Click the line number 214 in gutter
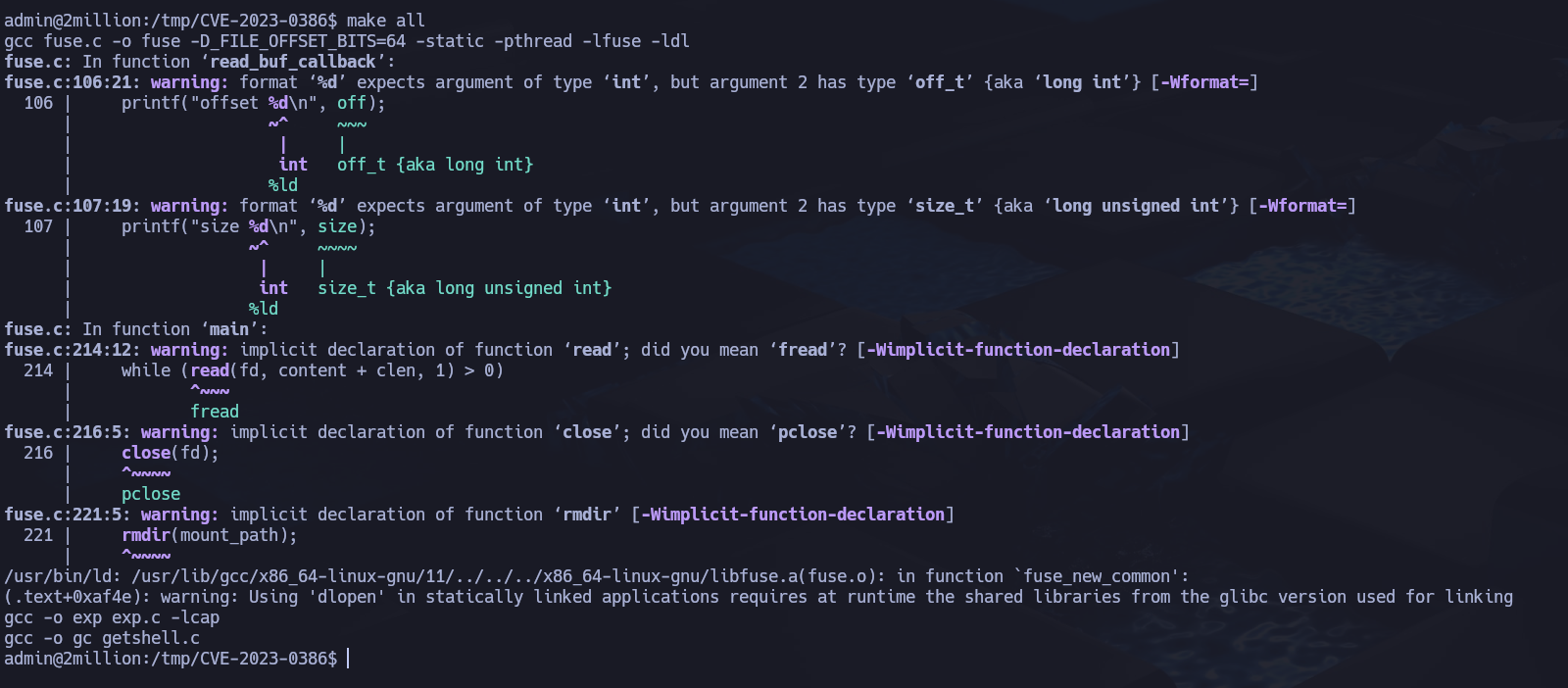 click(38, 370)
